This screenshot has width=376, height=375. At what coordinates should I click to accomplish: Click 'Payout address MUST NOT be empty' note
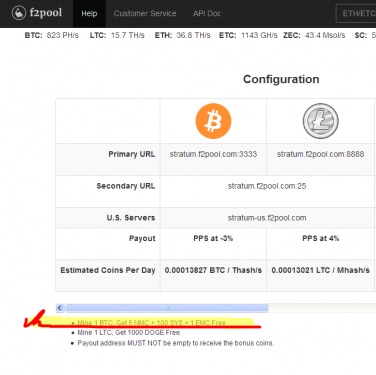176,343
